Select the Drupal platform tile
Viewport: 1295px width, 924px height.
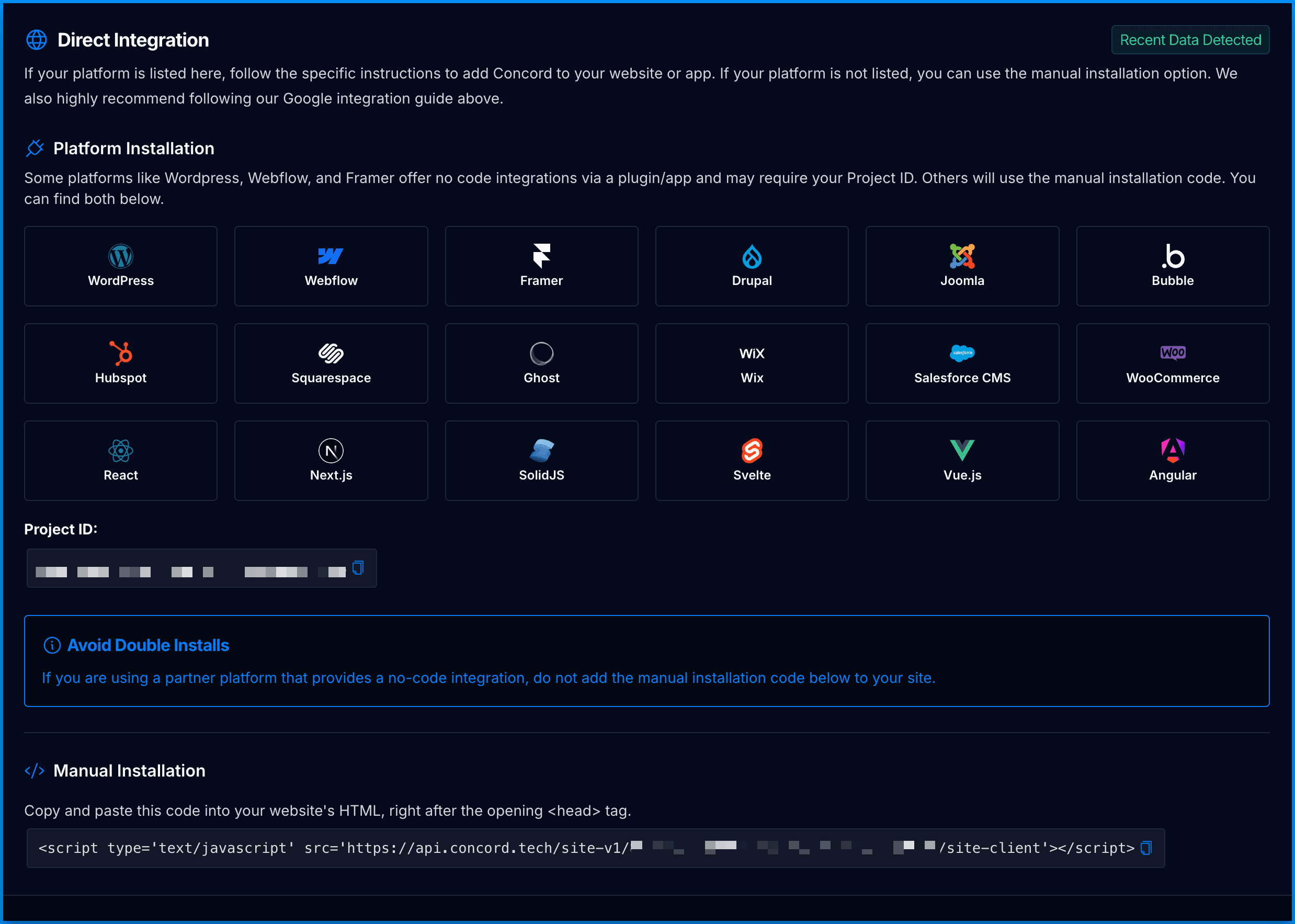[752, 266]
